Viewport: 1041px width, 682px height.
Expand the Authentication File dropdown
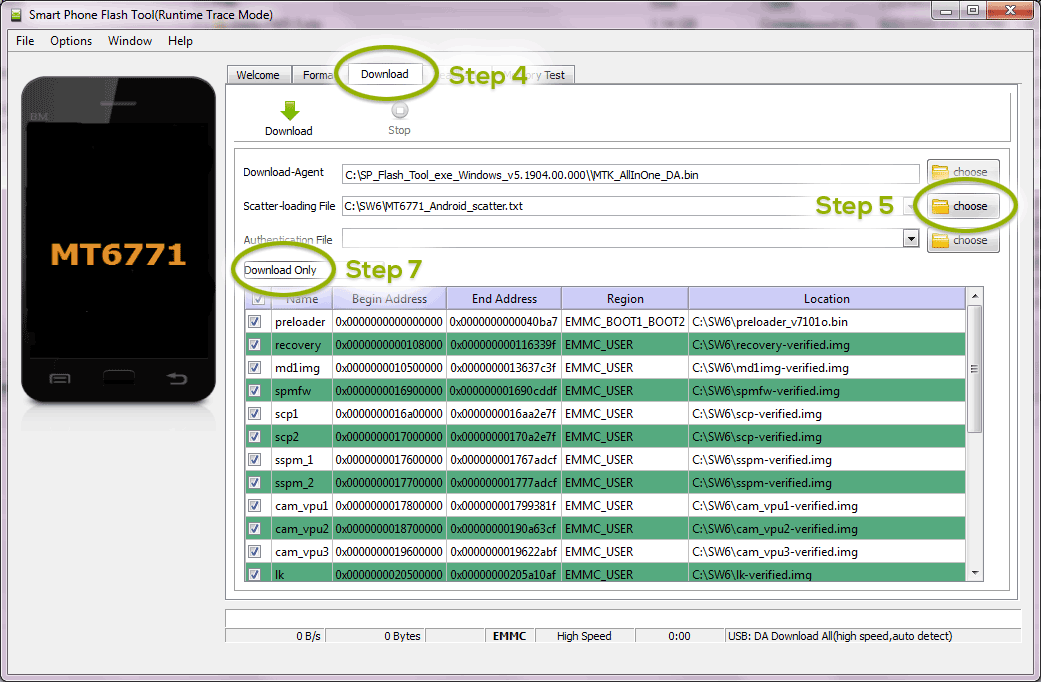click(x=911, y=239)
